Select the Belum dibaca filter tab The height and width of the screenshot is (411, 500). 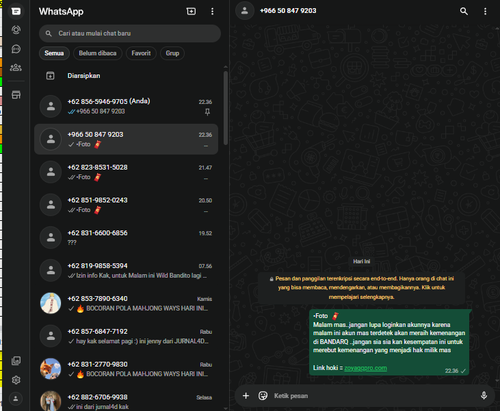97,53
